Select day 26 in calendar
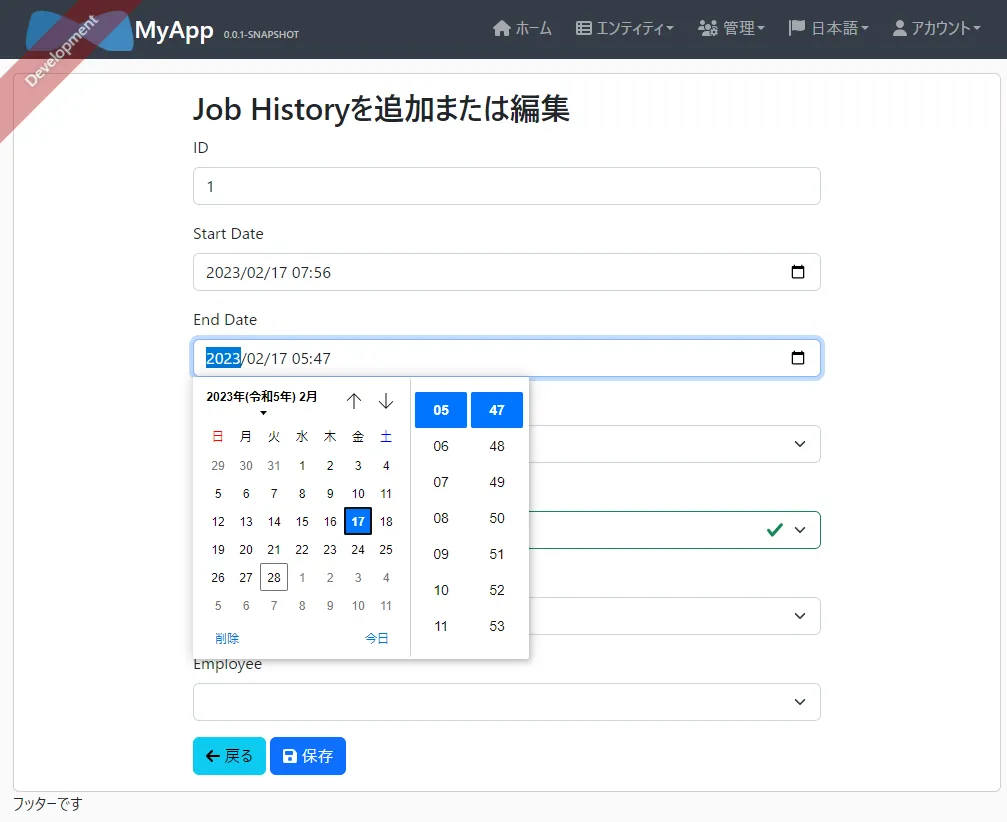The image size is (1007, 822). [218, 577]
